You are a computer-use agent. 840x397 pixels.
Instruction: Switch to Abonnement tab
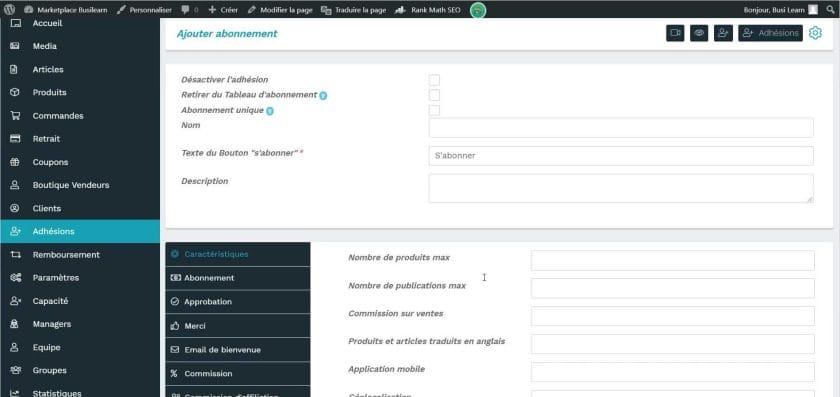tap(238, 278)
